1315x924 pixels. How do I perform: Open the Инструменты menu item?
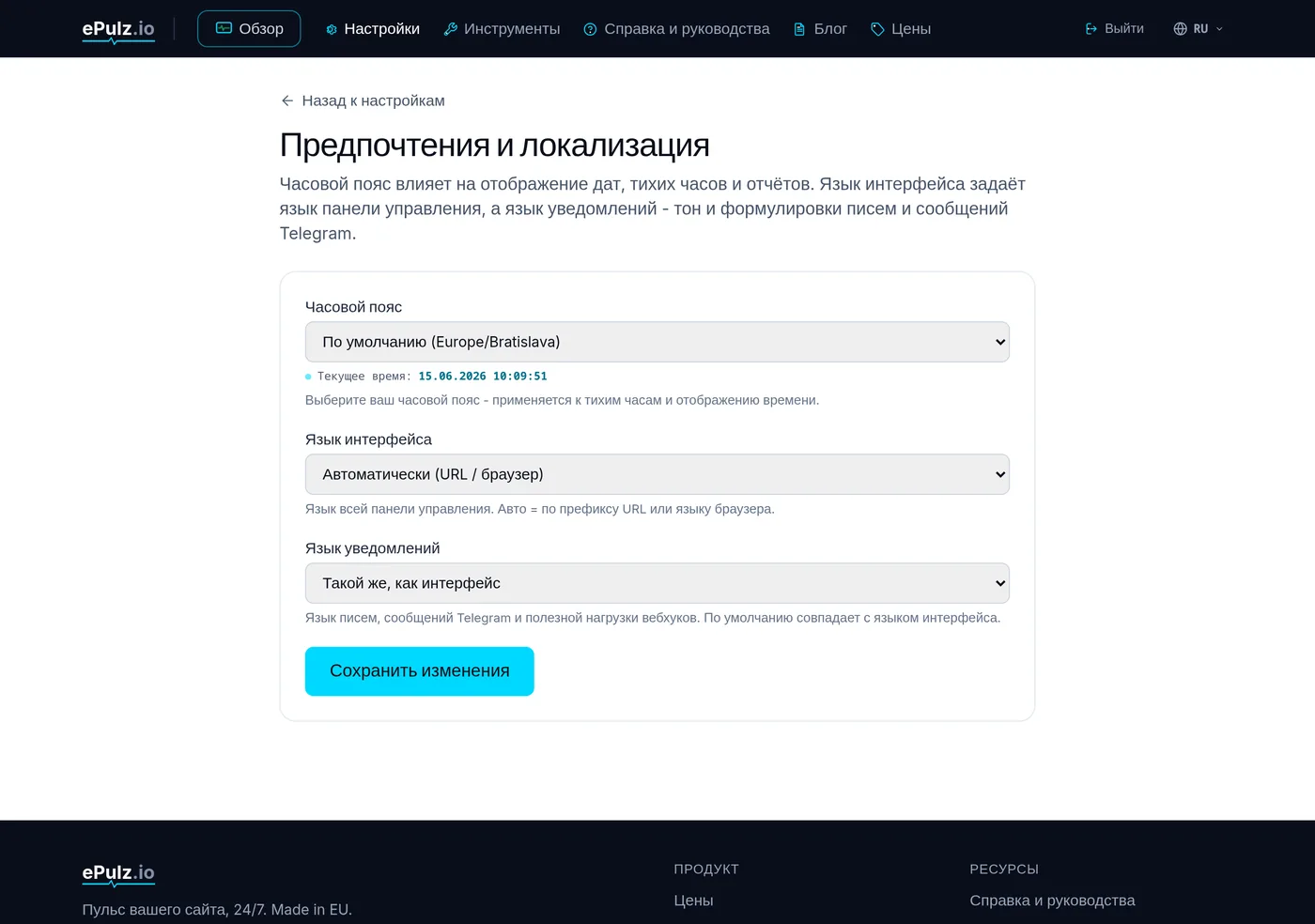(502, 29)
